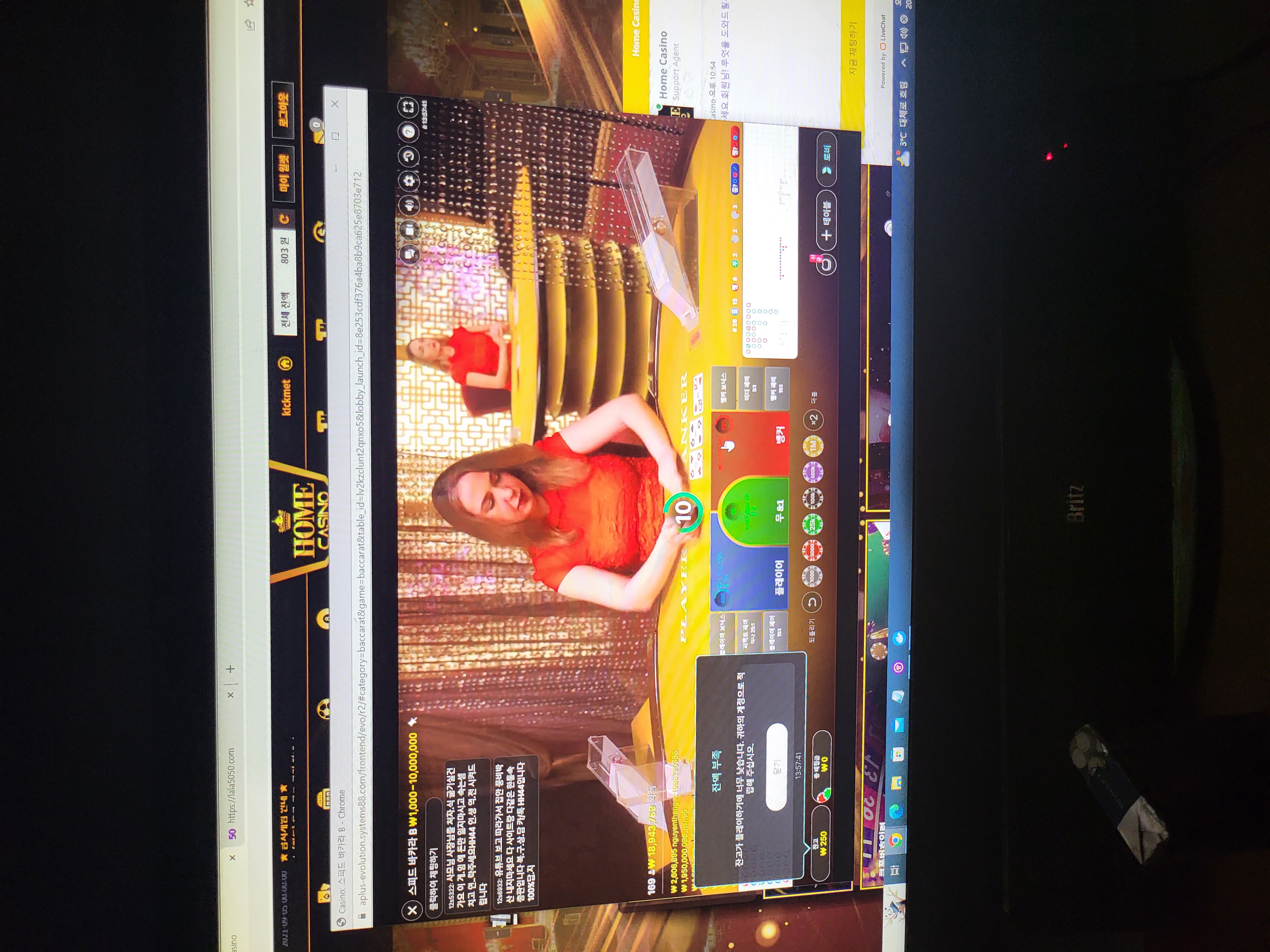Select the red 5000 chip
The height and width of the screenshot is (952, 1270).
pos(813,550)
